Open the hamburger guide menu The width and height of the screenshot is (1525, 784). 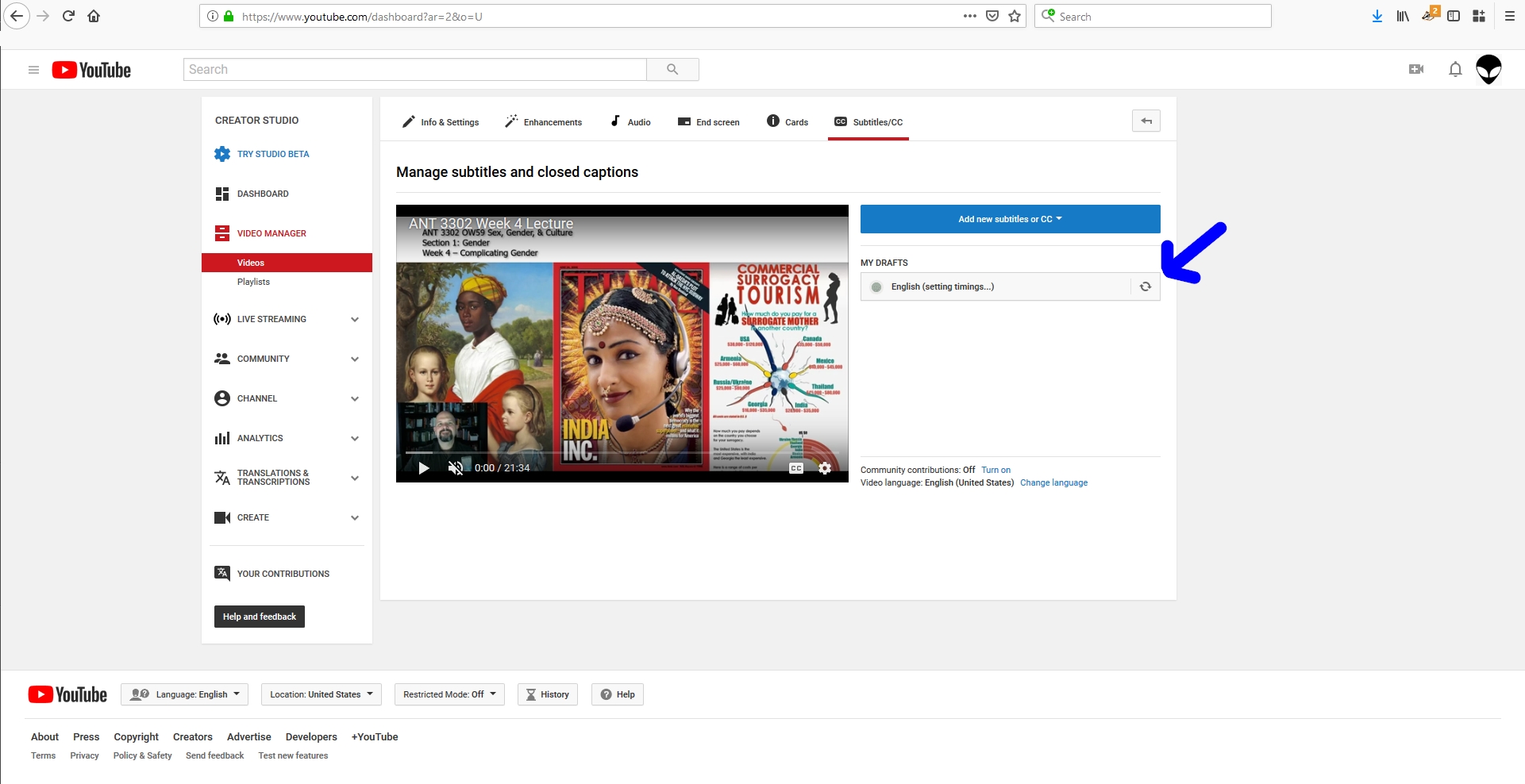[x=33, y=70]
